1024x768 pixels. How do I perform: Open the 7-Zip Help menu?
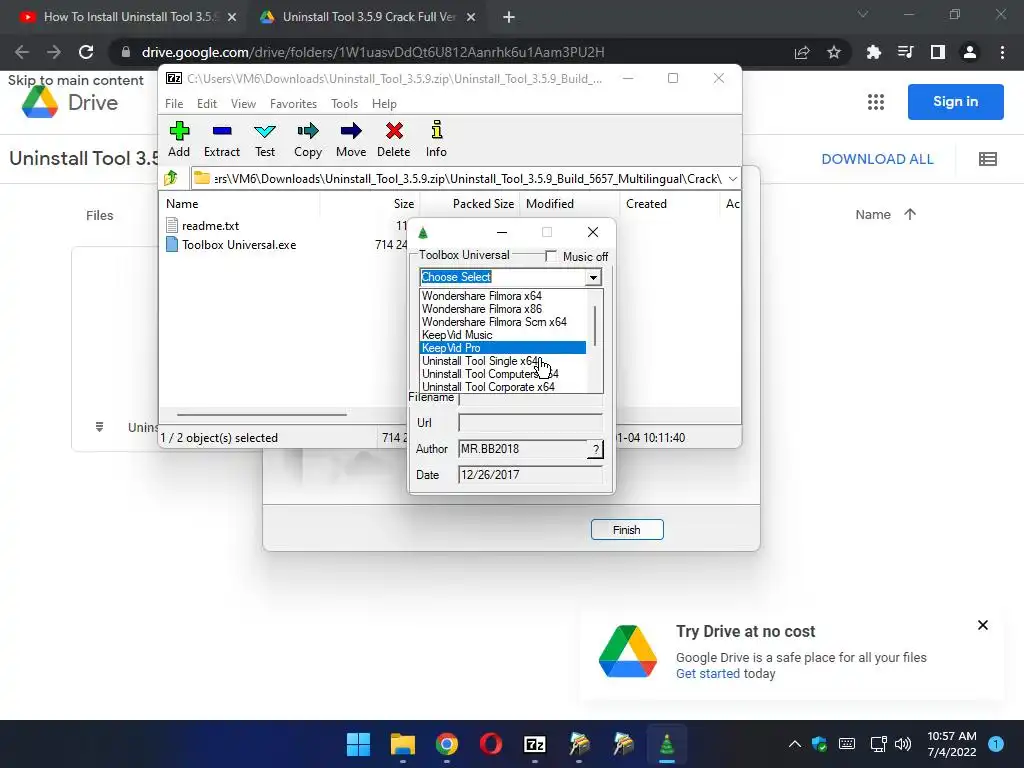click(384, 104)
